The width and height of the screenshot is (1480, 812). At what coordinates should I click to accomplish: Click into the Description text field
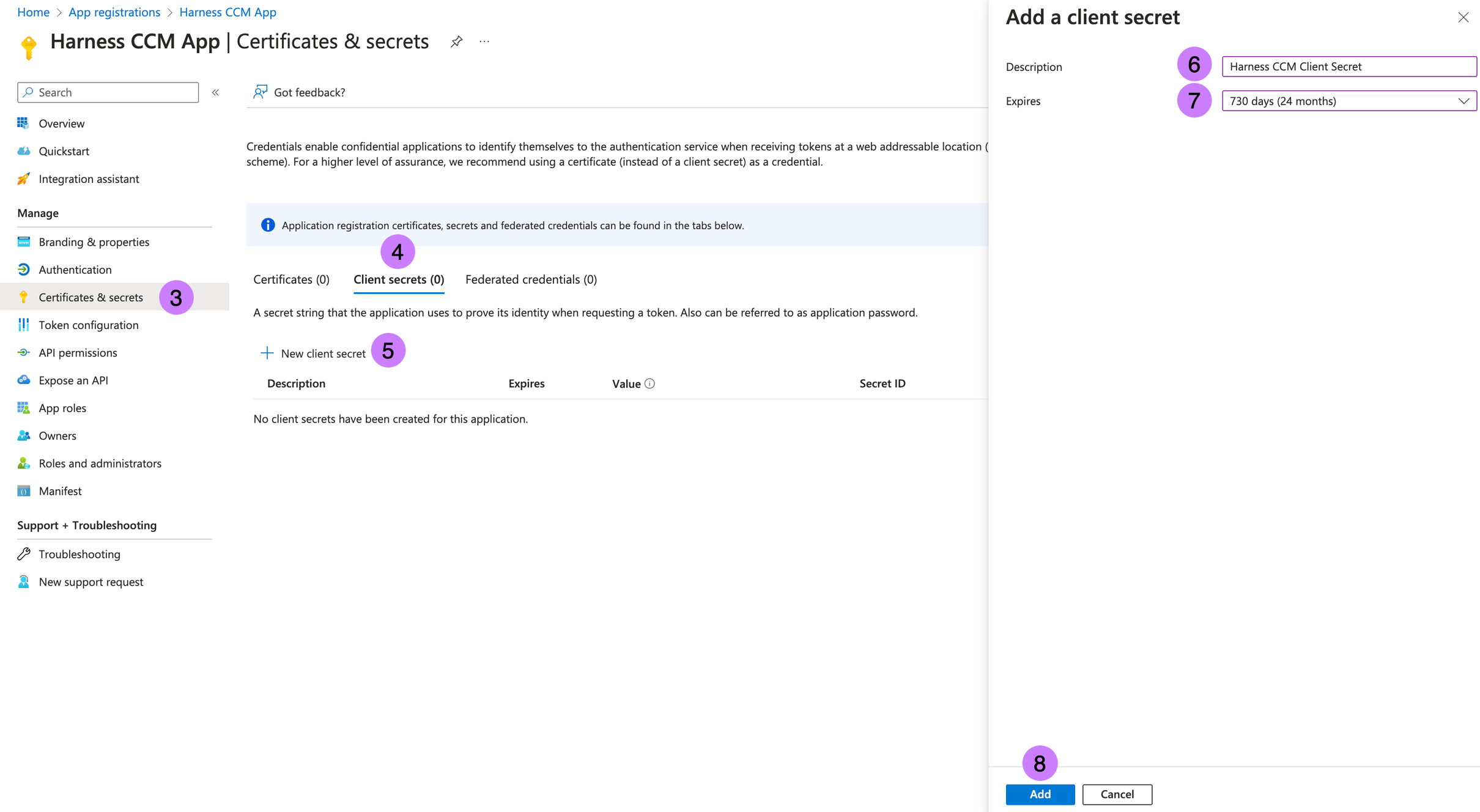click(1349, 66)
